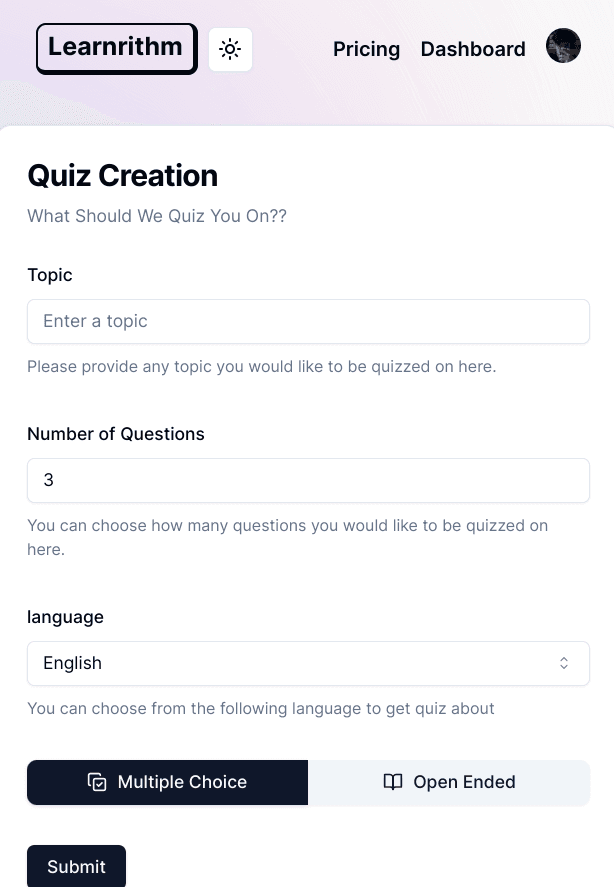Submit the quiz creation form
This screenshot has height=887, width=614.
tap(76, 866)
